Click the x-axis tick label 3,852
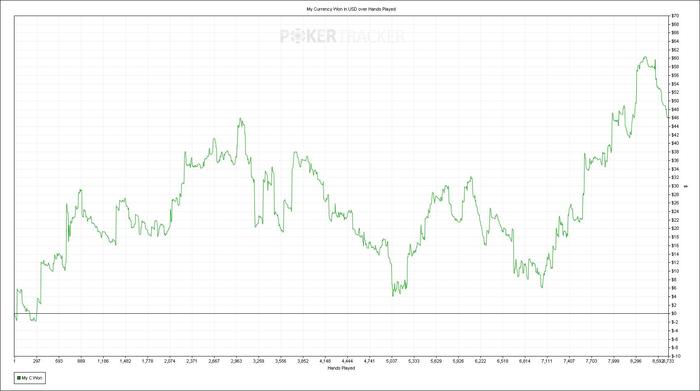This screenshot has width=700, height=391. pos(303,361)
